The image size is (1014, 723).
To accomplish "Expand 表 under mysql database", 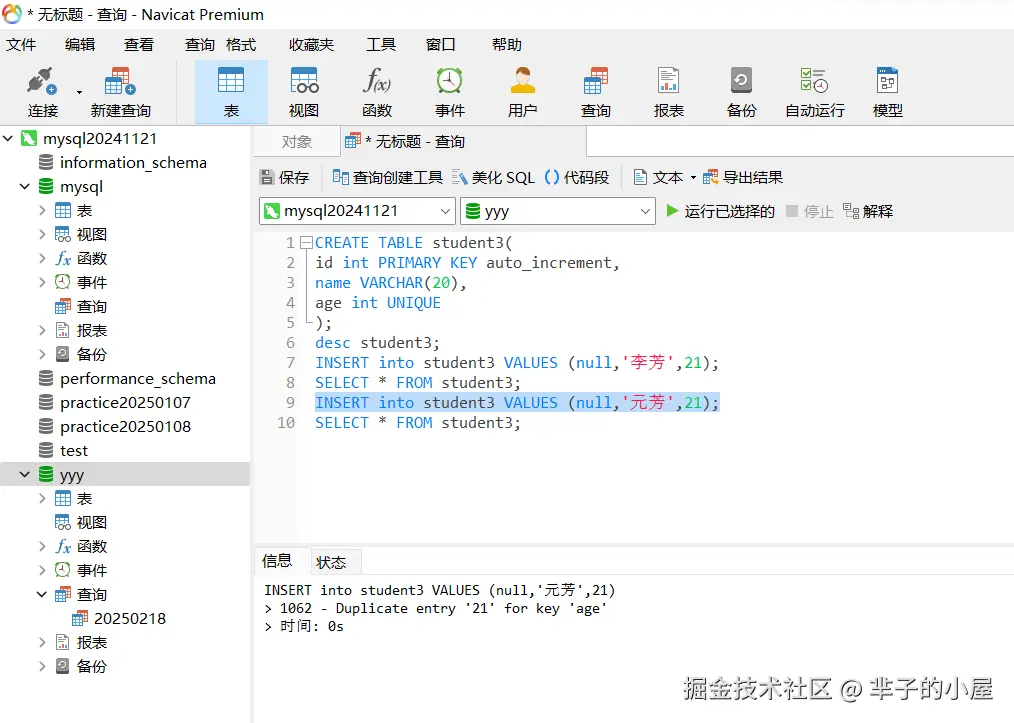I will click(42, 210).
